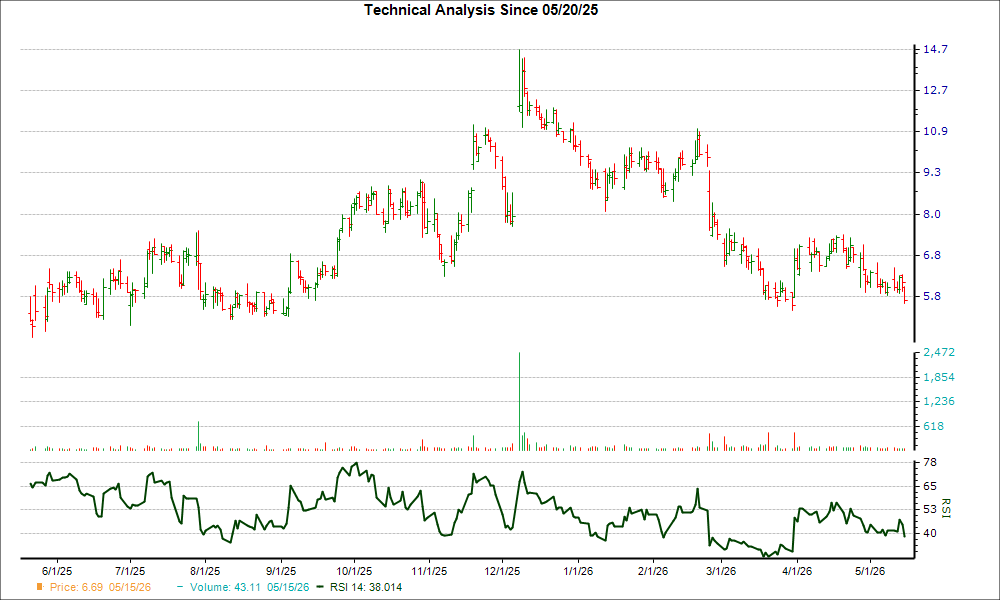Viewport: 1000px width, 600px height.
Task: Click the 4/1/26 date label
Action: (797, 571)
